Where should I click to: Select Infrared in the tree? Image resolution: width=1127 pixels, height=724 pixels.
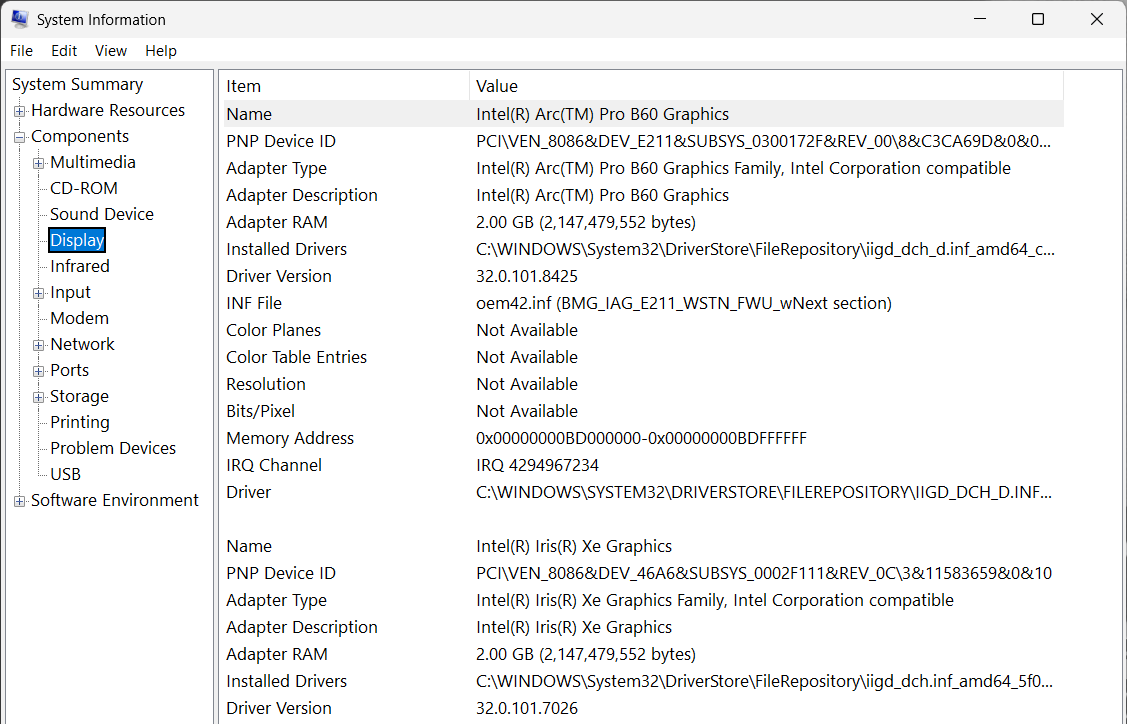tap(80, 266)
